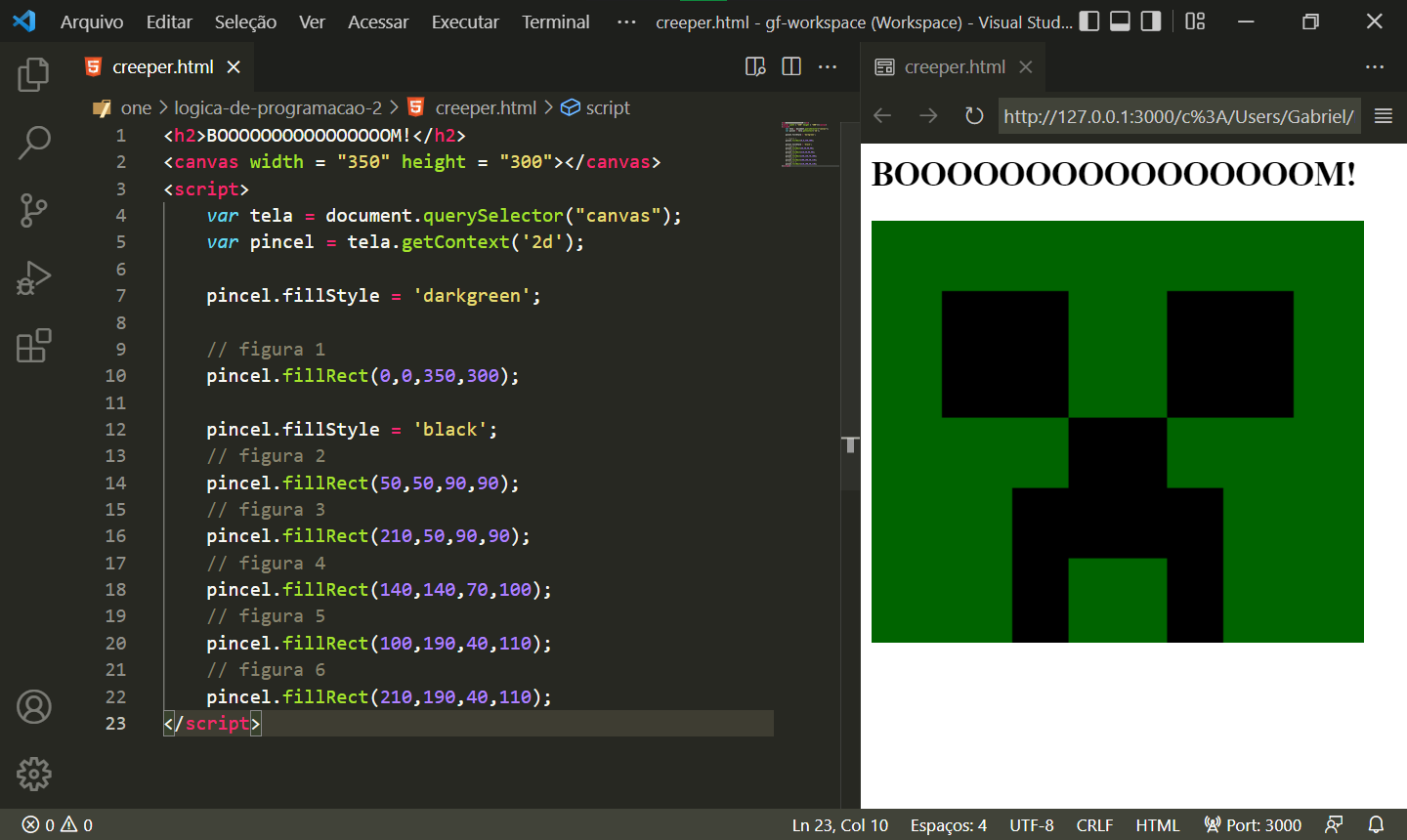Click querySelector on line 4
Screen dimensions: 1407x840
(493, 215)
